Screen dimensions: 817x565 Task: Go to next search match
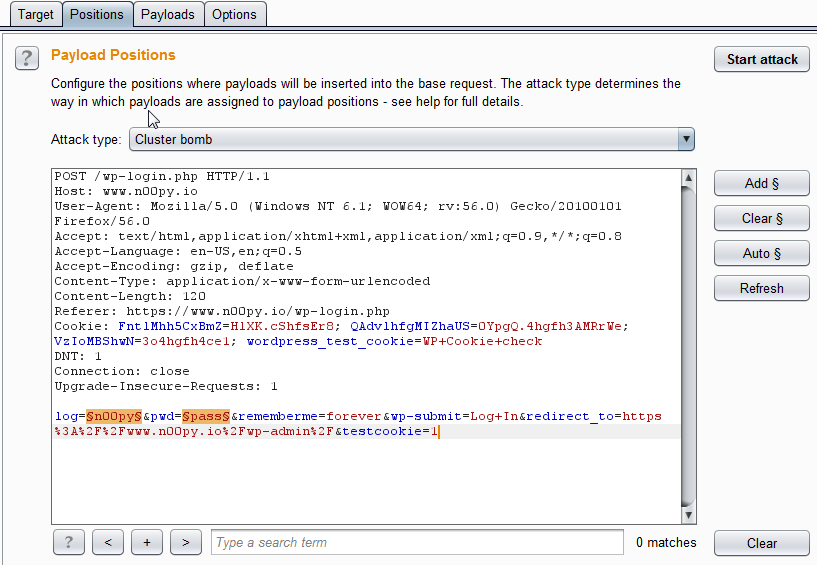coord(186,543)
